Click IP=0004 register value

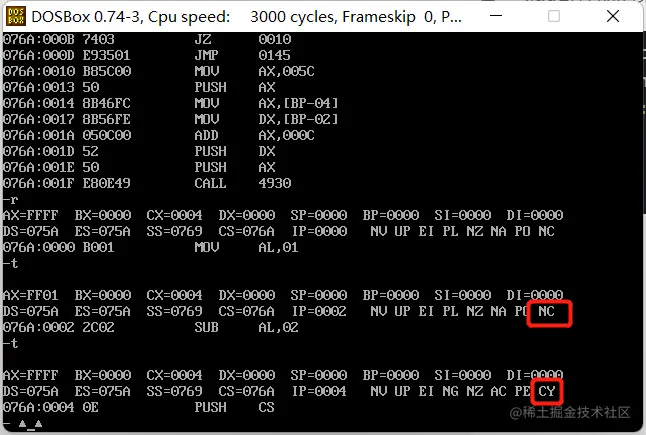[319, 391]
